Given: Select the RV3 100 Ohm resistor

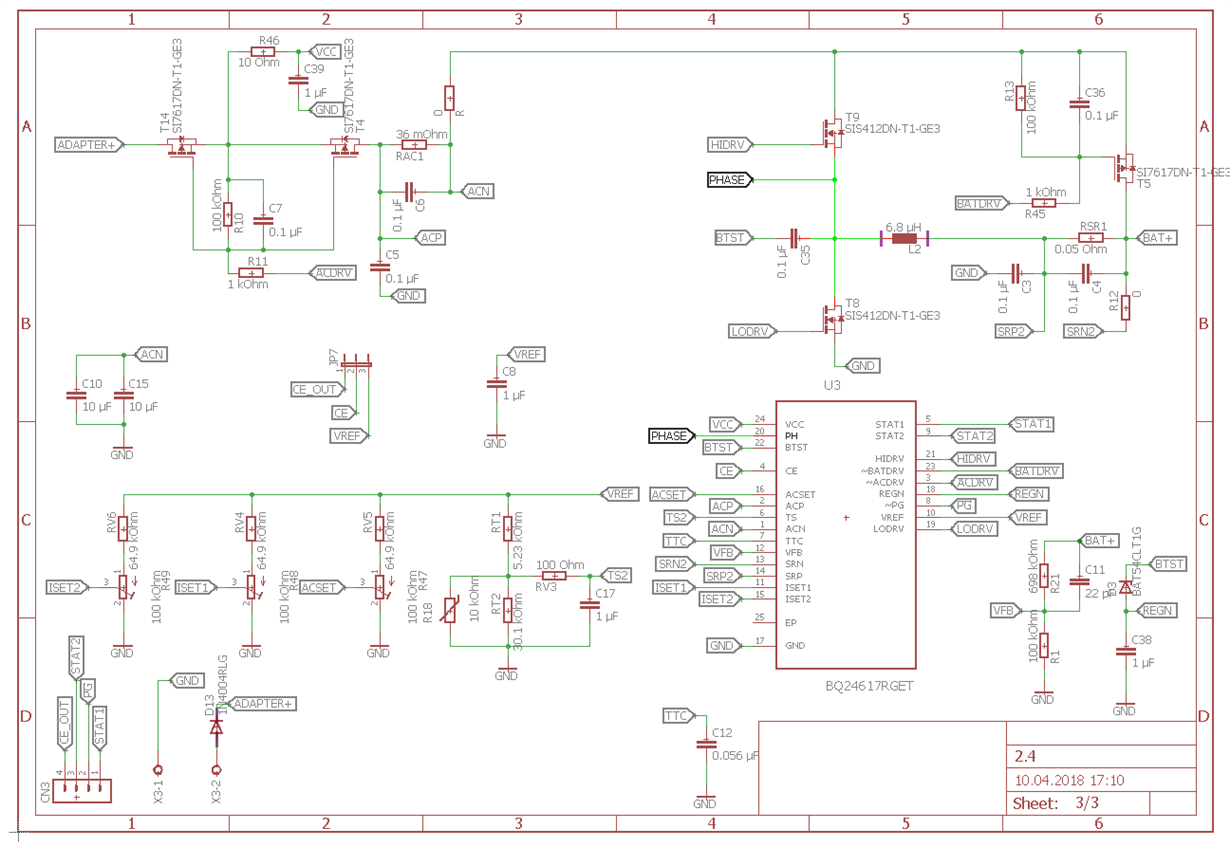Looking at the screenshot, I should (x=553, y=576).
